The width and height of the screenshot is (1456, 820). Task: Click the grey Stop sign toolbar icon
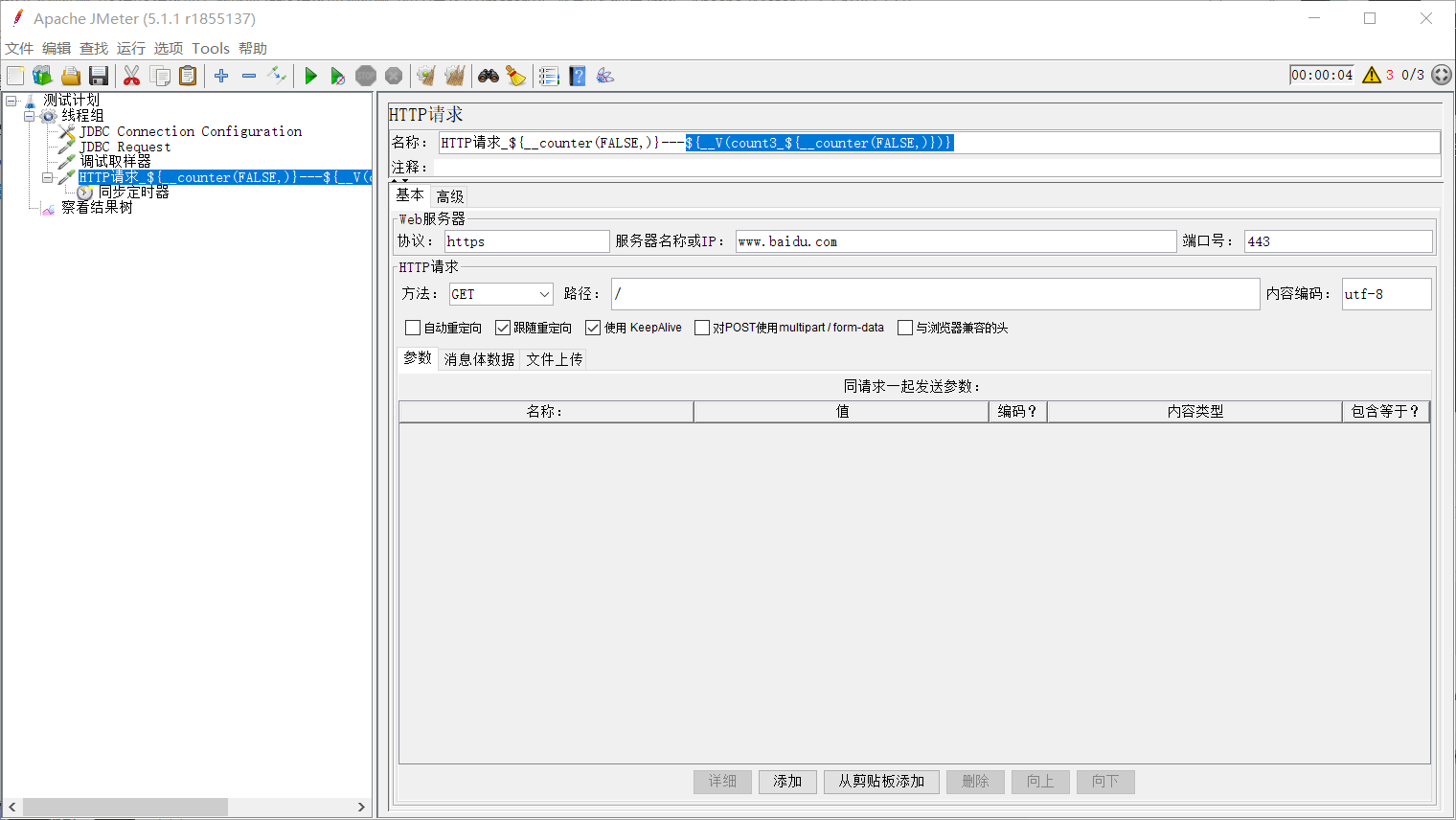click(x=366, y=76)
